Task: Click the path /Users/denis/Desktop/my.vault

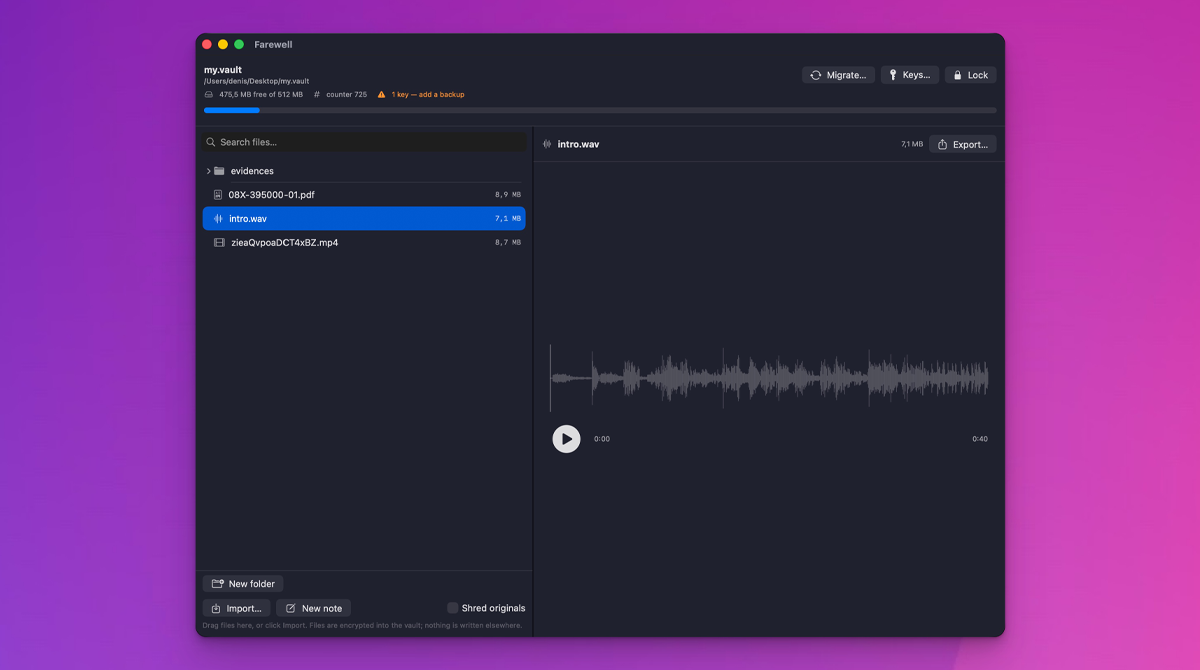Action: [x=256, y=81]
